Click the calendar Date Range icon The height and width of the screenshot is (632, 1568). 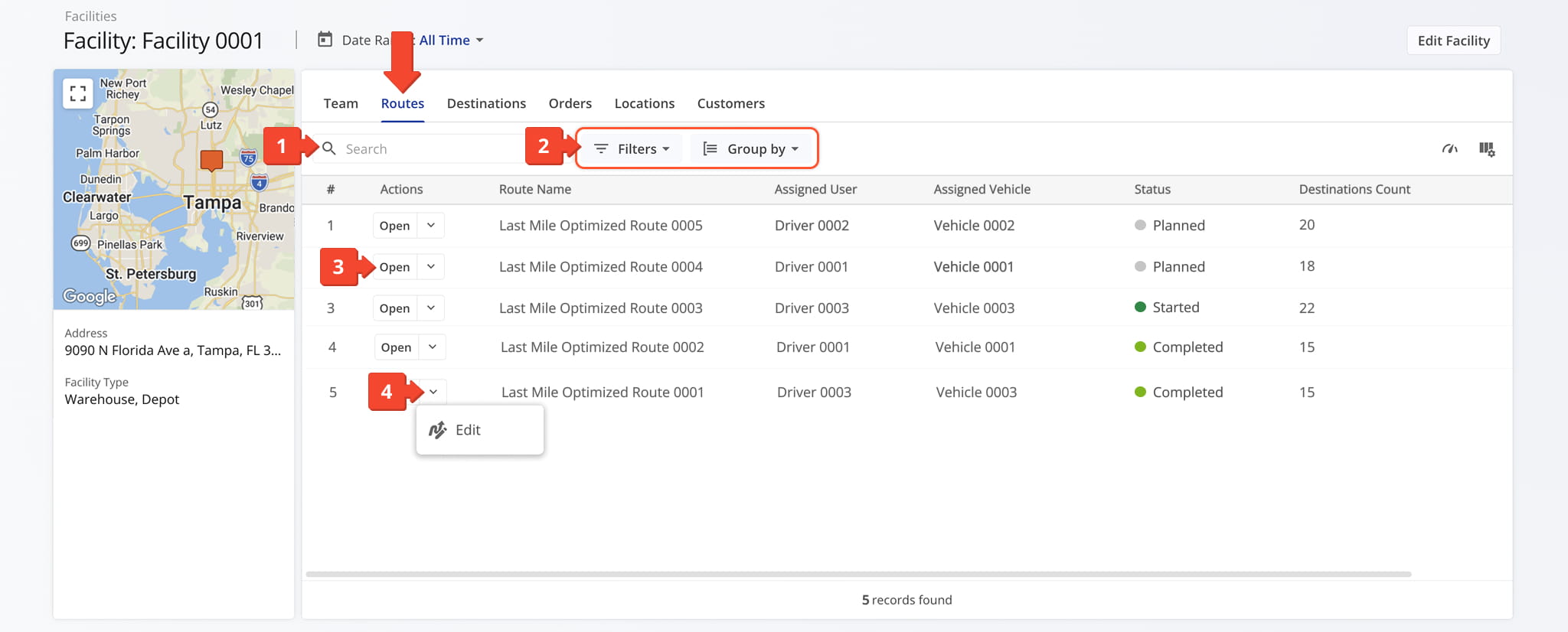point(325,40)
